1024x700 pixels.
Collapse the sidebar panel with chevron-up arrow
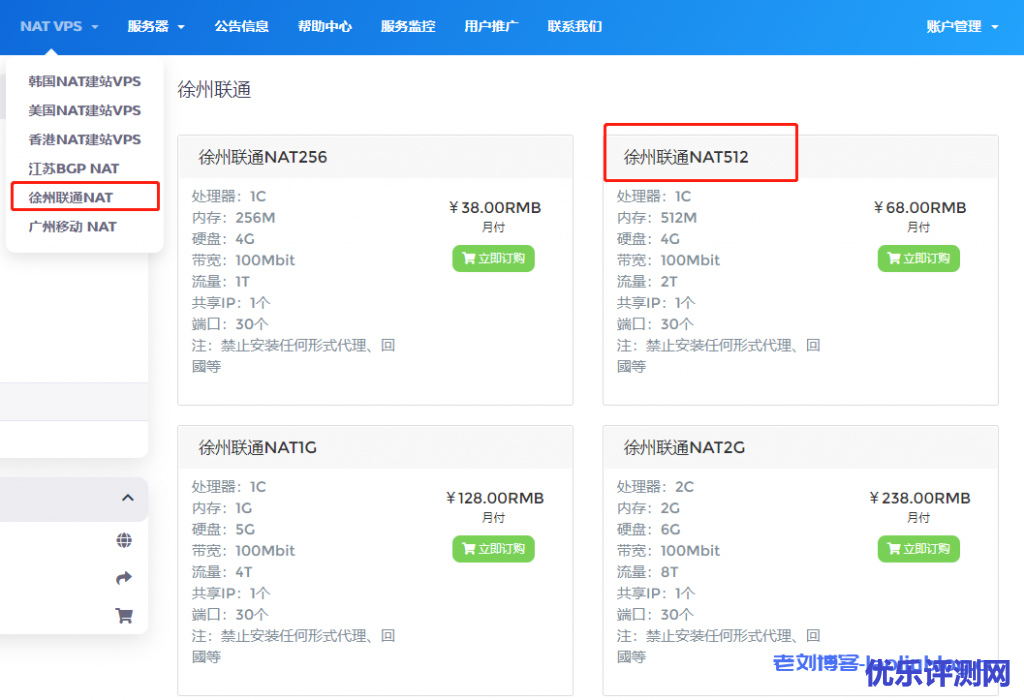(x=127, y=498)
